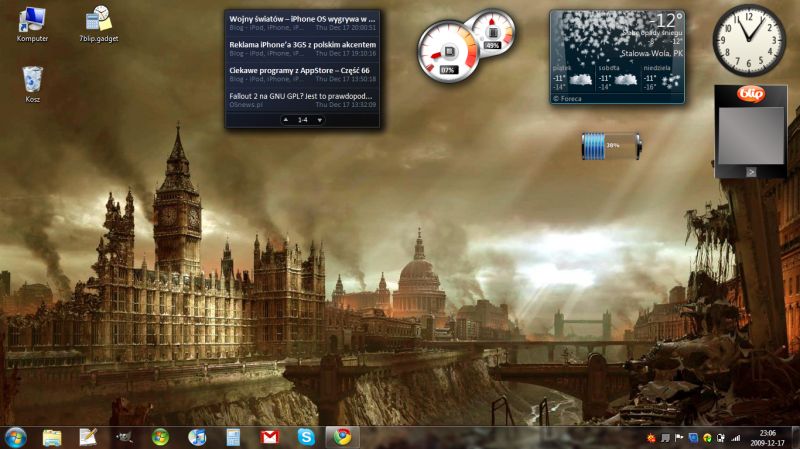Click the "1-4" feed page indicator
The image size is (800, 449).
303,120
